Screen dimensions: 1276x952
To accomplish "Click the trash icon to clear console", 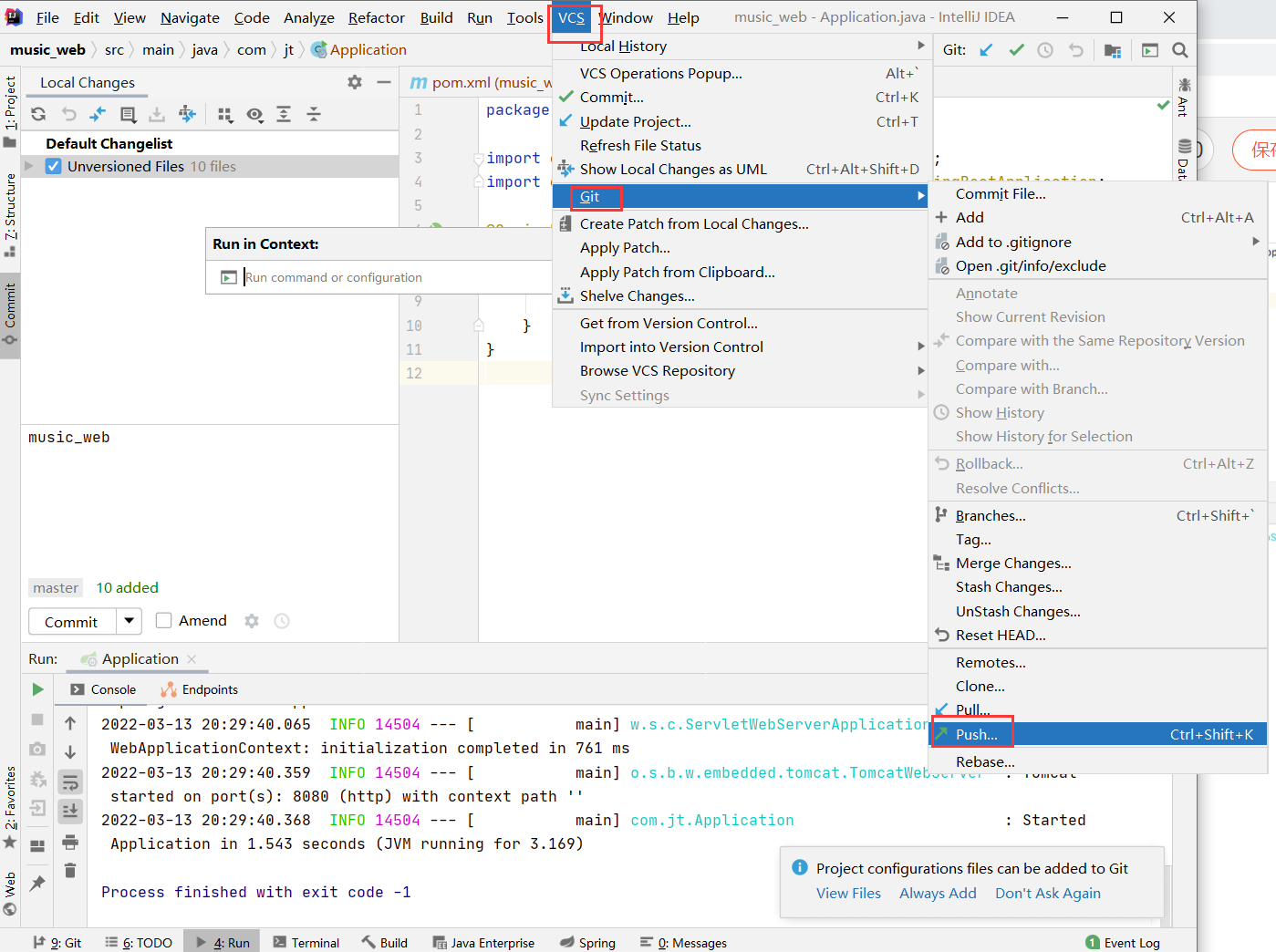I will click(x=70, y=871).
